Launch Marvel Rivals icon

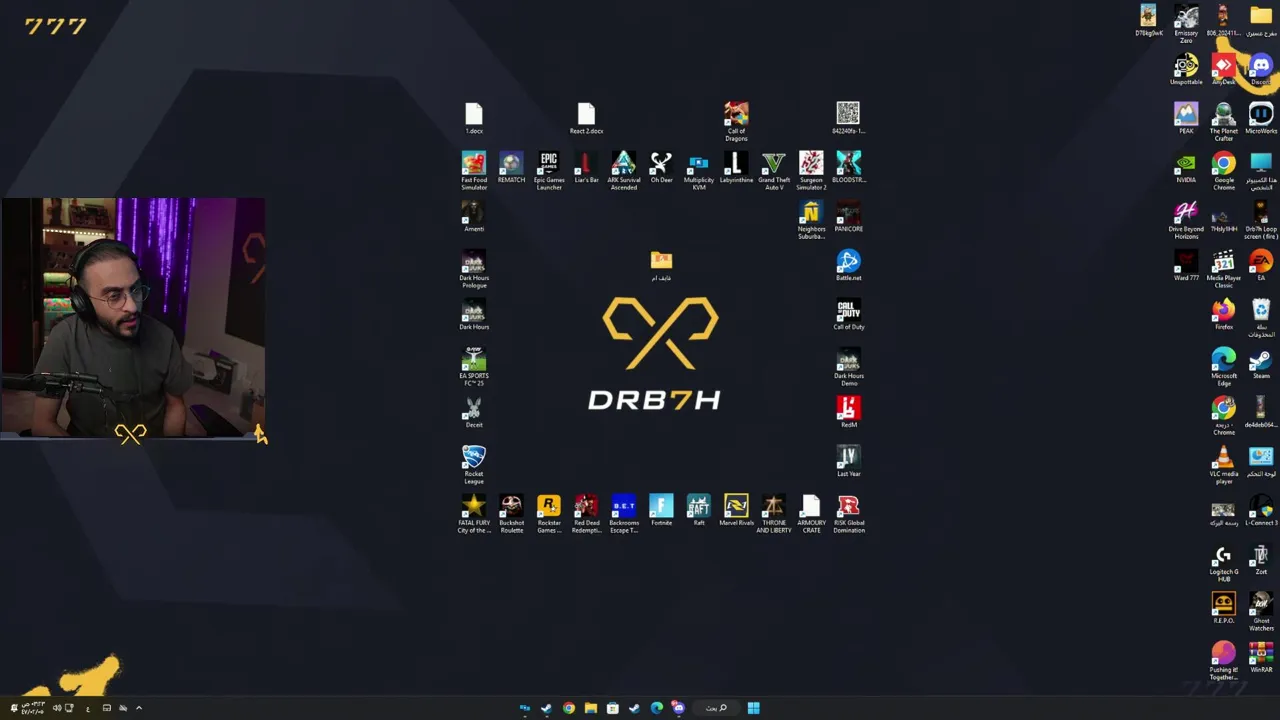click(736, 510)
